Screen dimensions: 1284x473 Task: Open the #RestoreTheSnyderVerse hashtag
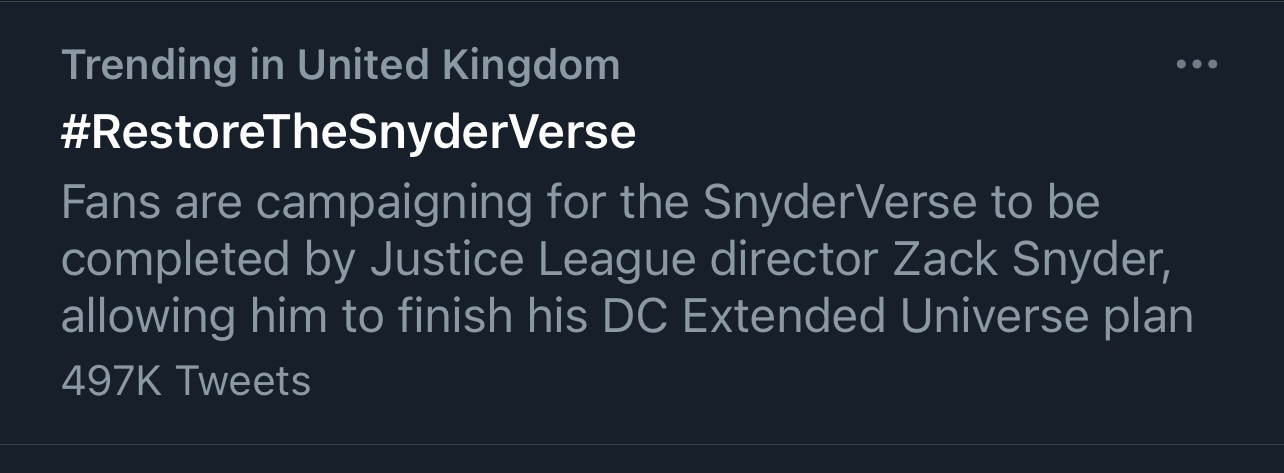click(x=348, y=133)
